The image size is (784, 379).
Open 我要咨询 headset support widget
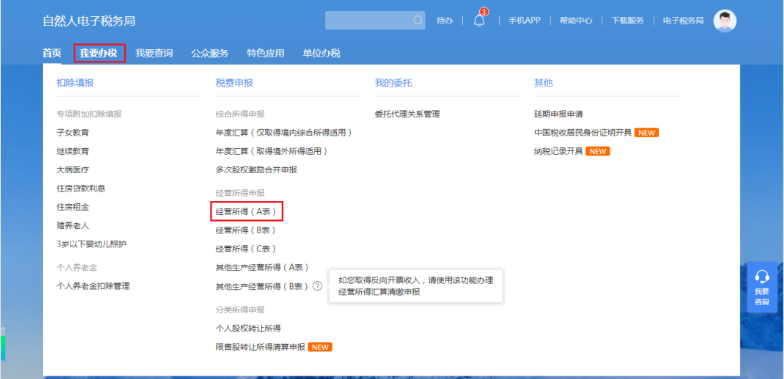[x=762, y=287]
